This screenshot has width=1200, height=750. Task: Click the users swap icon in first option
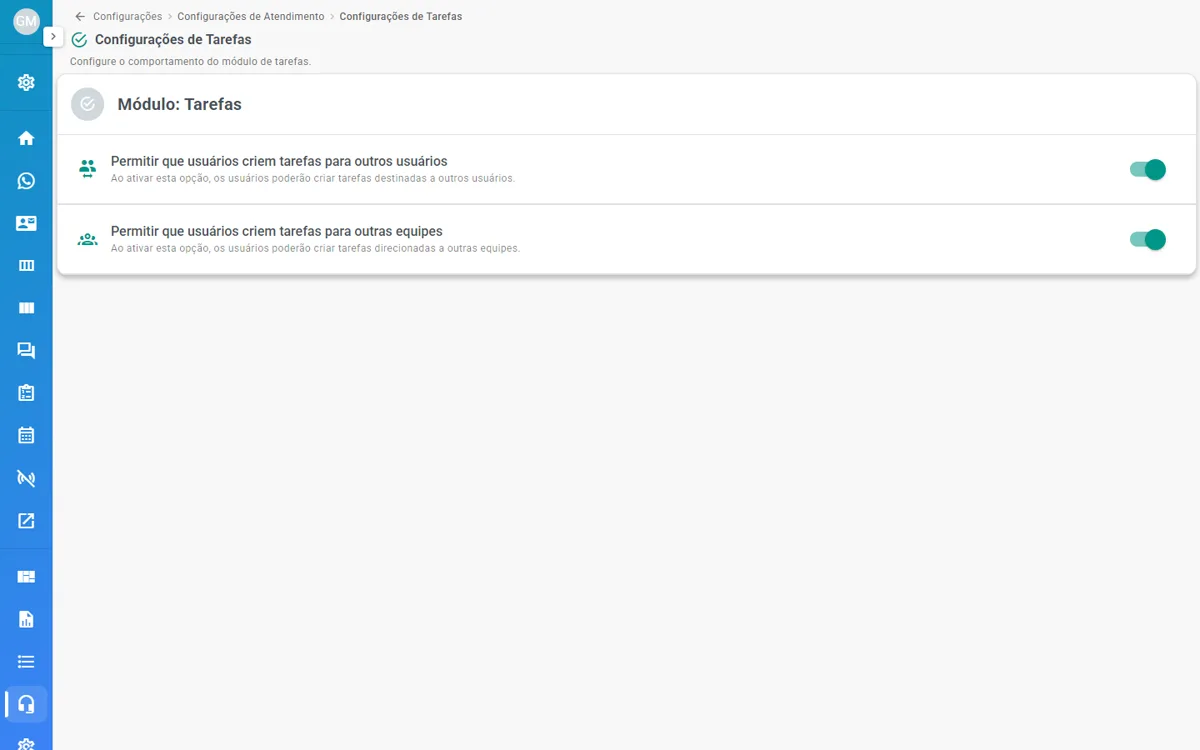point(88,169)
